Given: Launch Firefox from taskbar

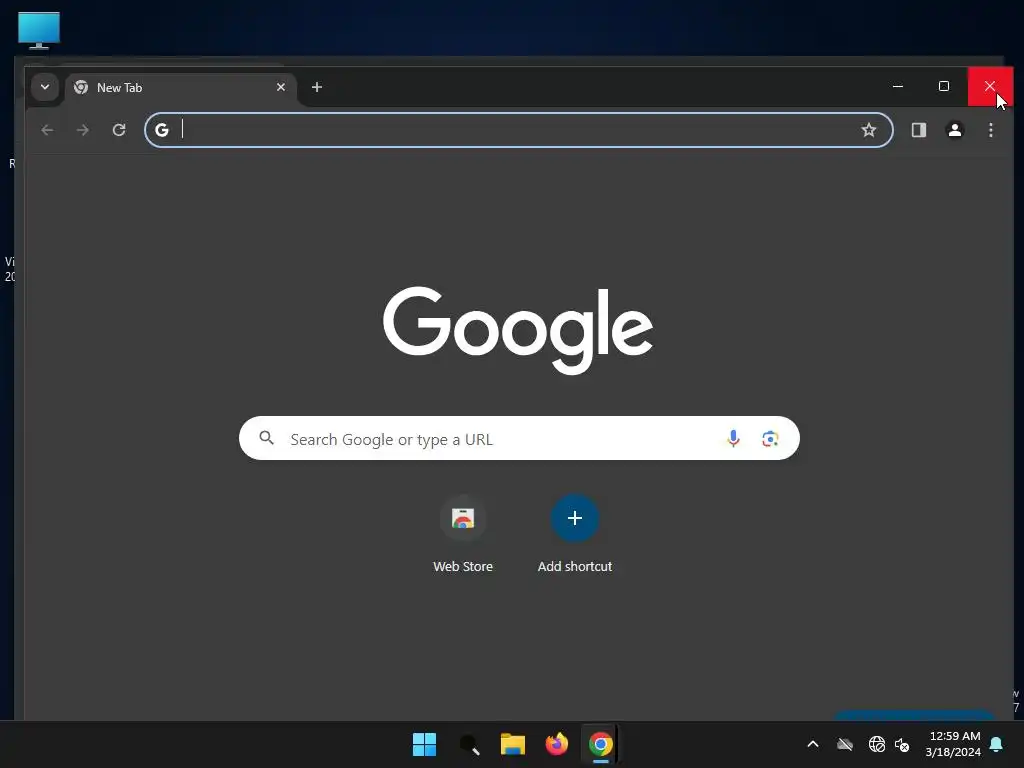Looking at the screenshot, I should tap(556, 744).
